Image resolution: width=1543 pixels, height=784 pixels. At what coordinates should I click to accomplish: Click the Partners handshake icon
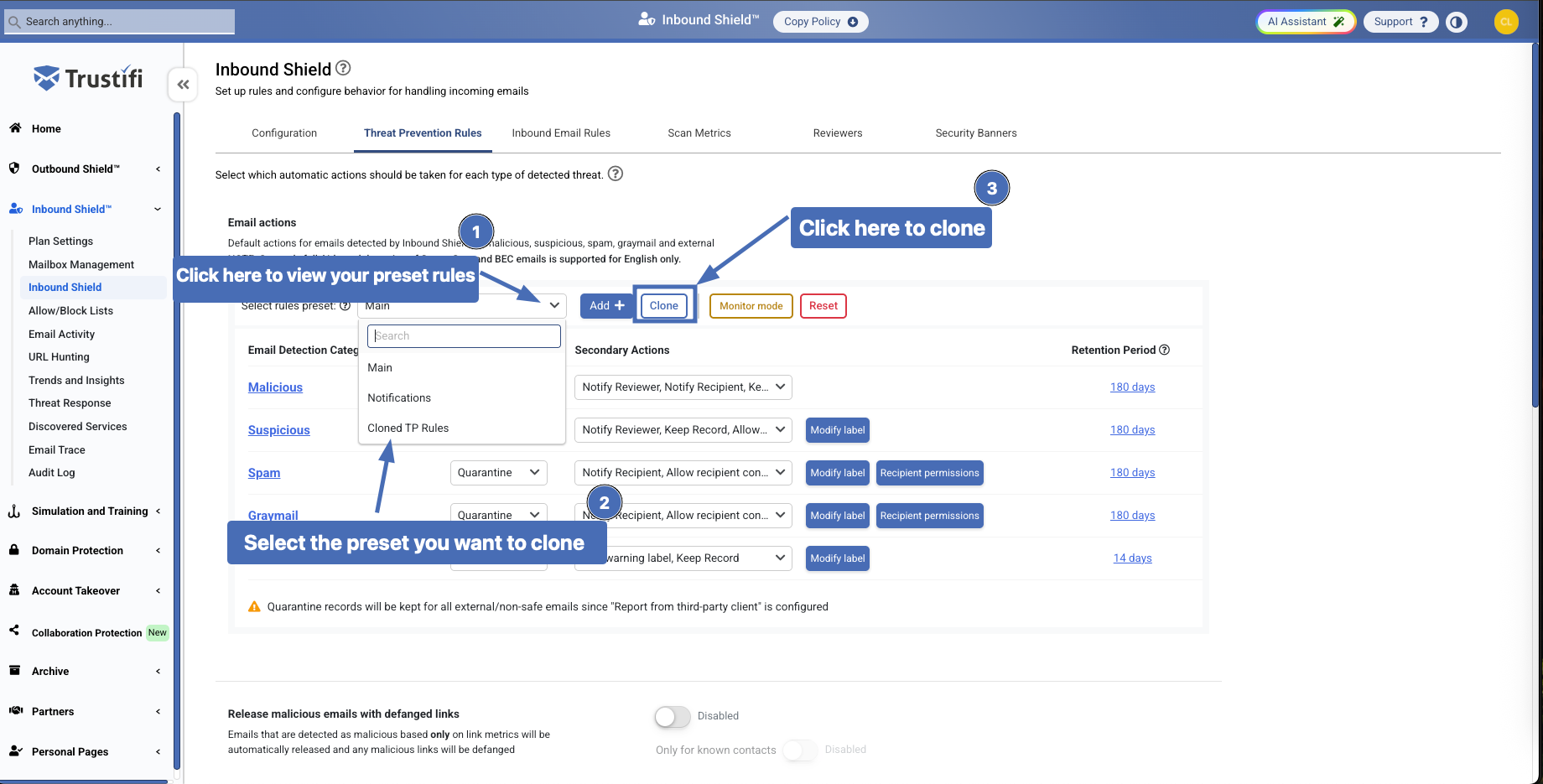[15, 711]
